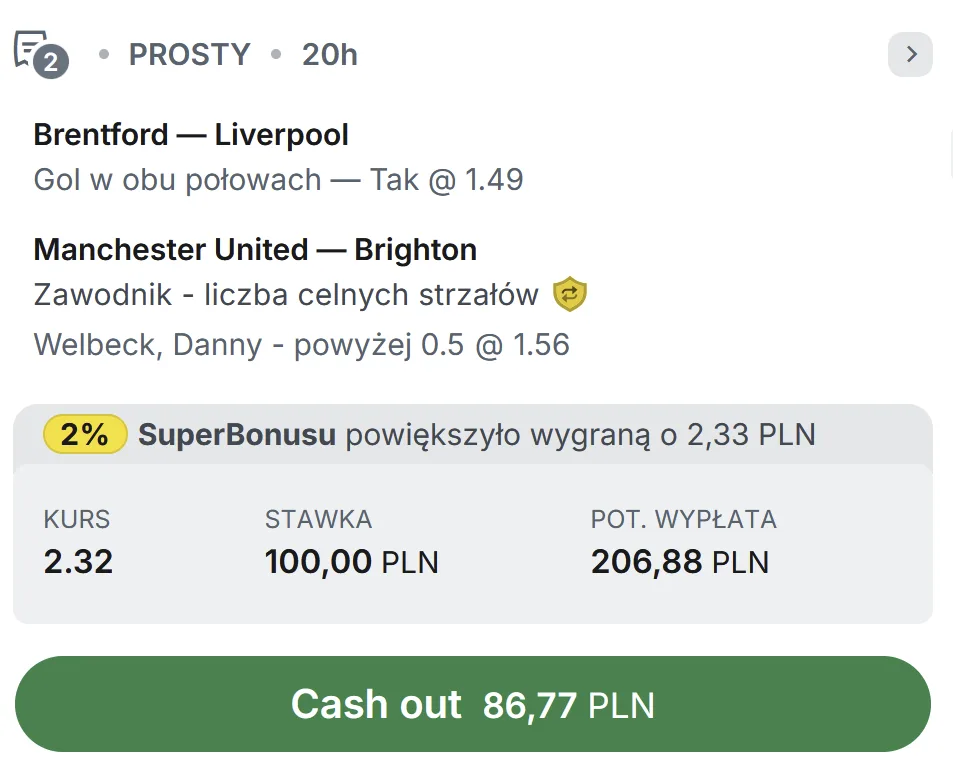Click 'Zawodnik - liczba celnych strzałów' market text

[x=285, y=295]
